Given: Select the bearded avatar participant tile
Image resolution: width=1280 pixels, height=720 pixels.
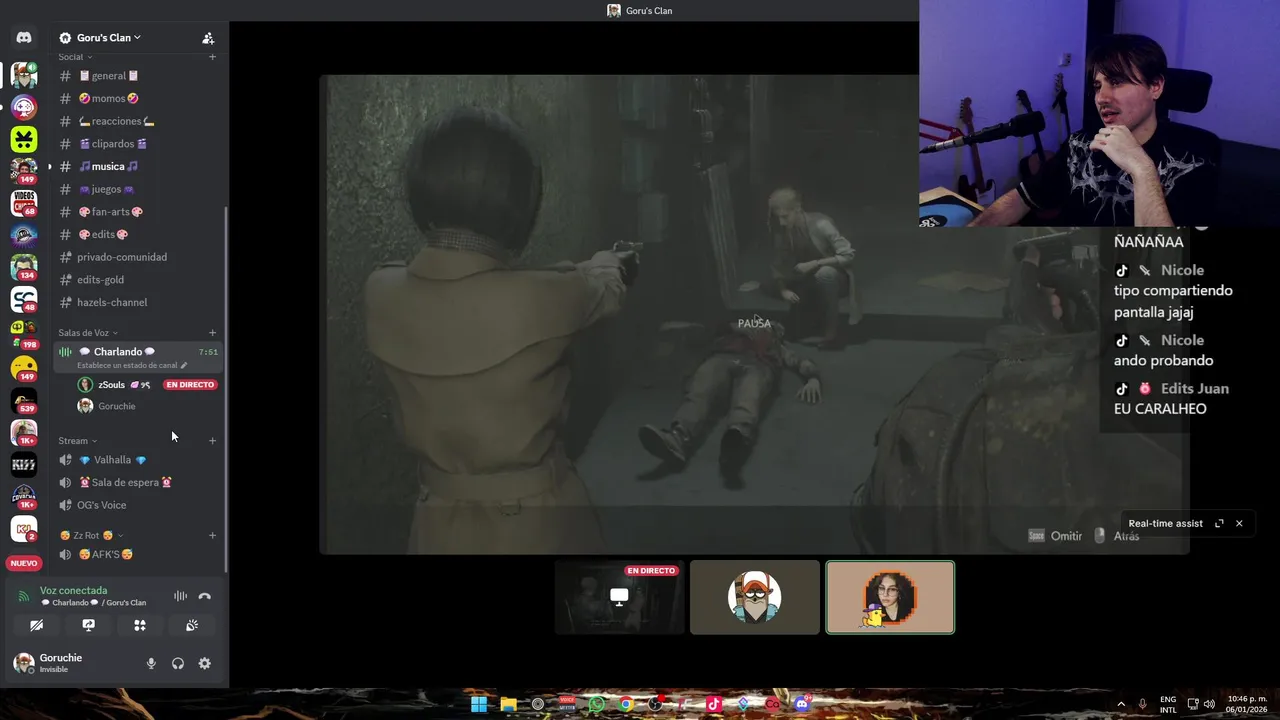Looking at the screenshot, I should (x=755, y=597).
